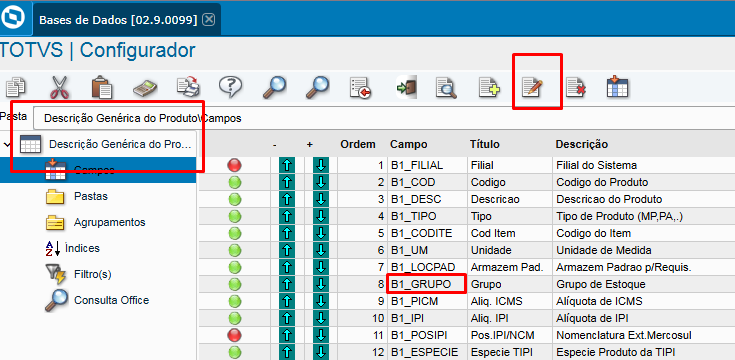735x360 pixels.
Task: Select the B1_TIPO field cell
Action: click(x=428, y=216)
